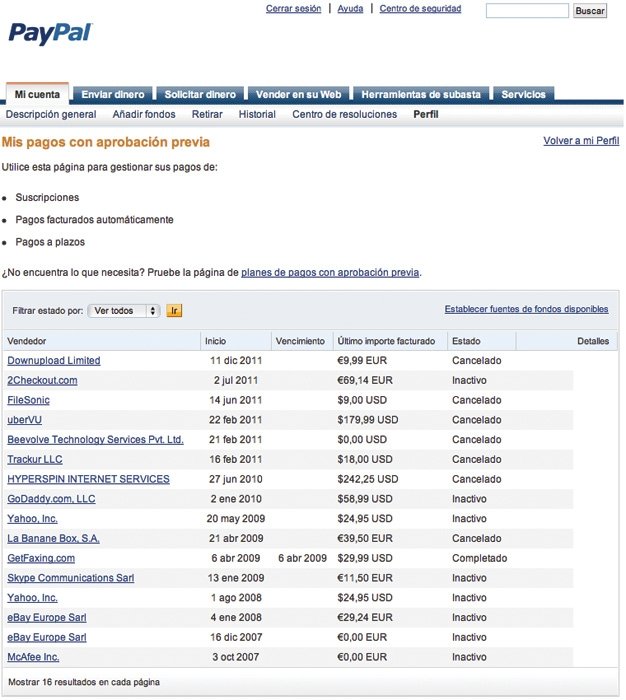Go to 'Descripción general' submenu
The height and width of the screenshot is (700, 626).
tap(51, 115)
